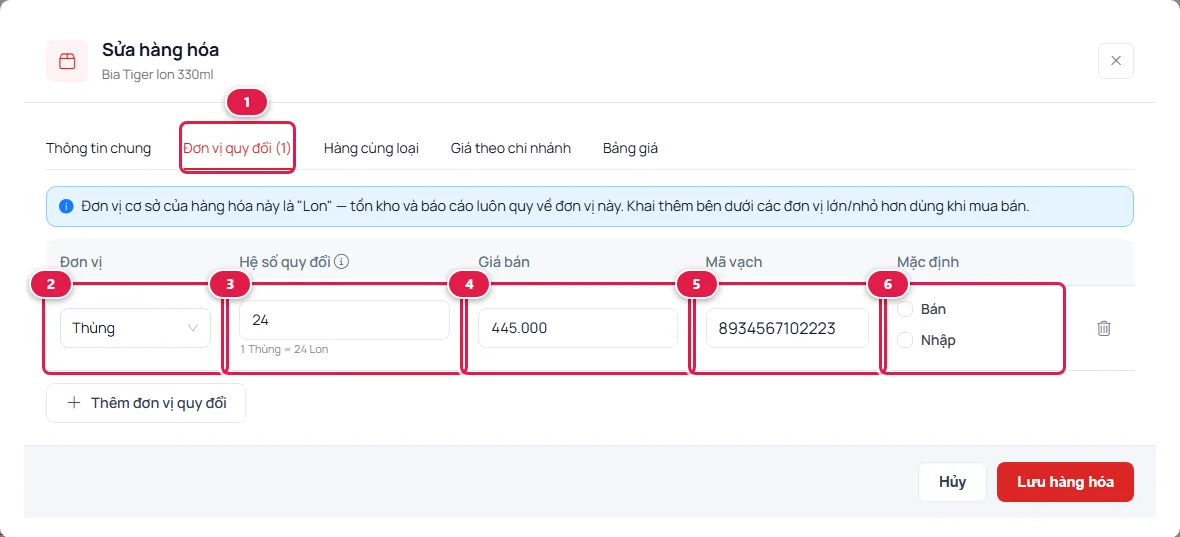The image size is (1180, 537).
Task: Tick the Nhập default checkbox
Action: pyautogui.click(x=905, y=341)
